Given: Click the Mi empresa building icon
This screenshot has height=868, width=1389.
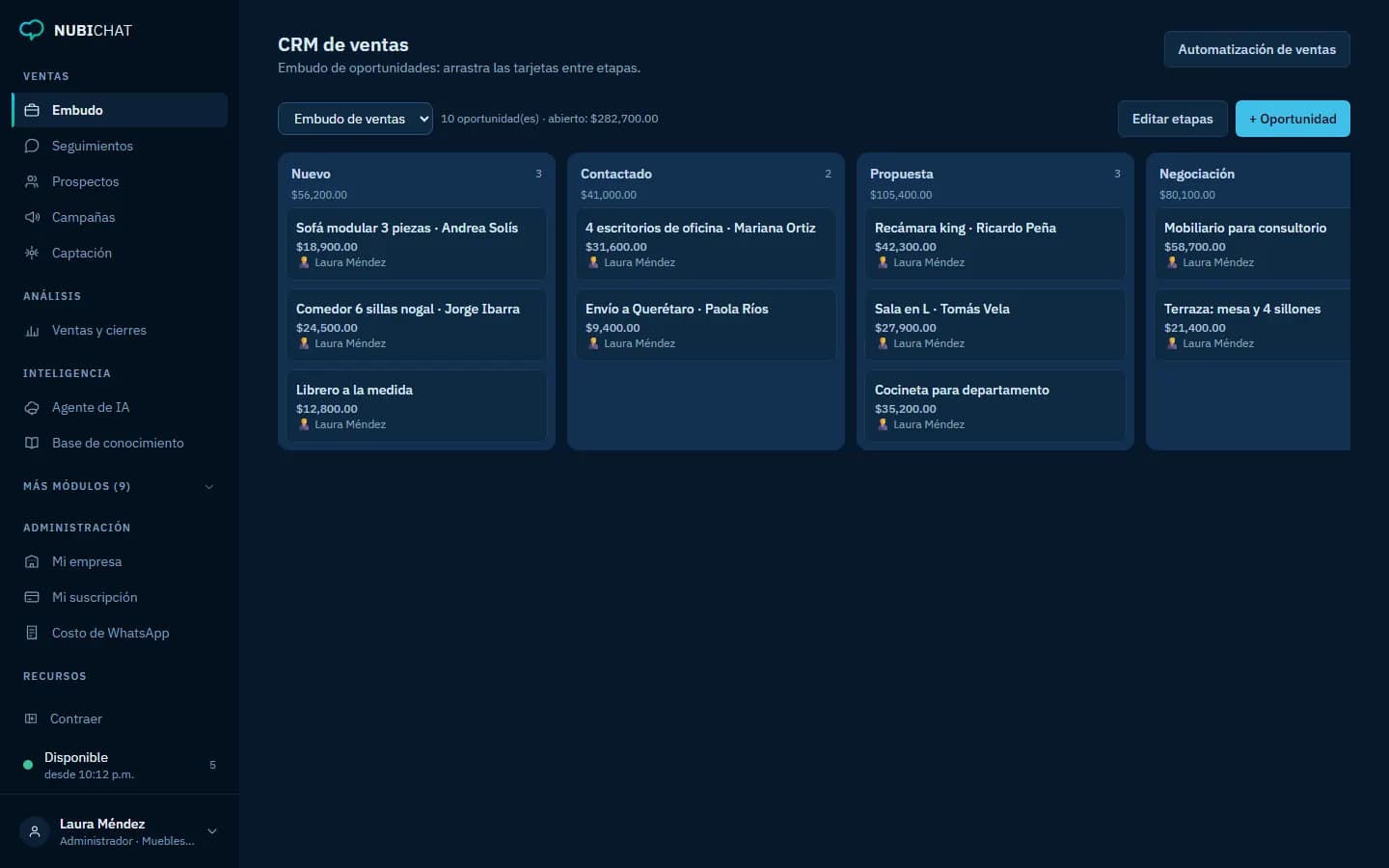Looking at the screenshot, I should pyautogui.click(x=32, y=561).
